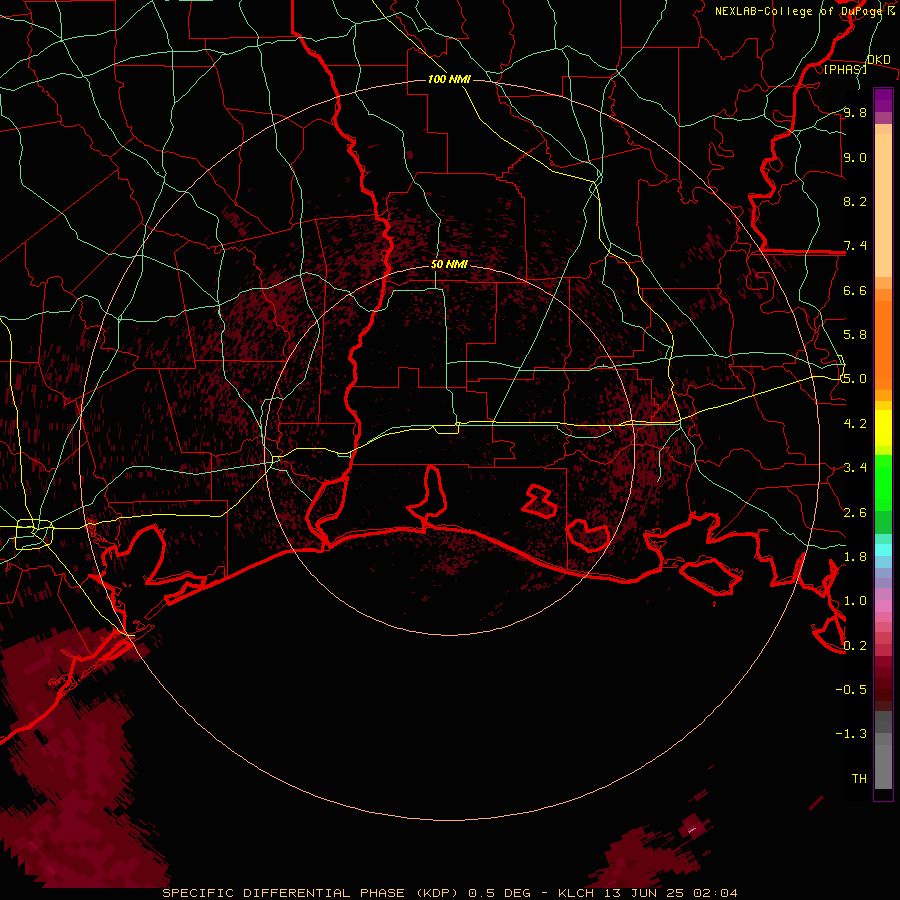
Task: Click the 2.6 legend value
Action: coord(855,513)
